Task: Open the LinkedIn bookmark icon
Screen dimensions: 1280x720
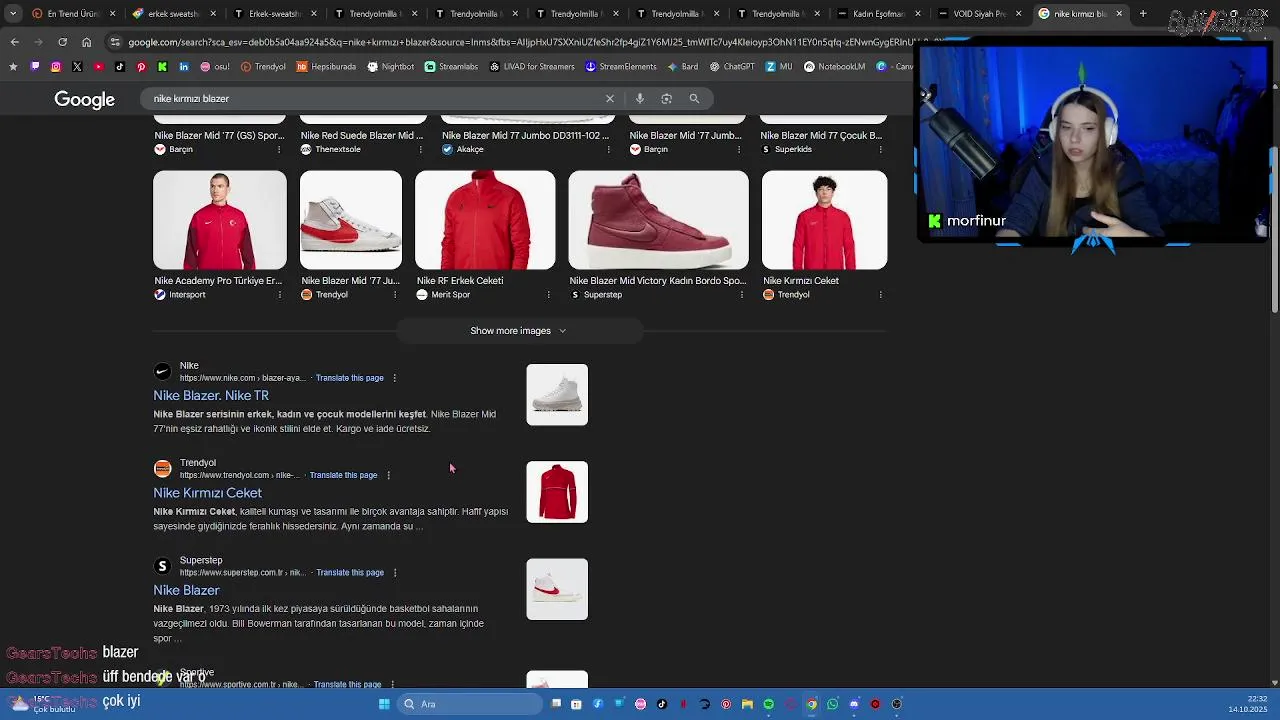Action: 184,67
